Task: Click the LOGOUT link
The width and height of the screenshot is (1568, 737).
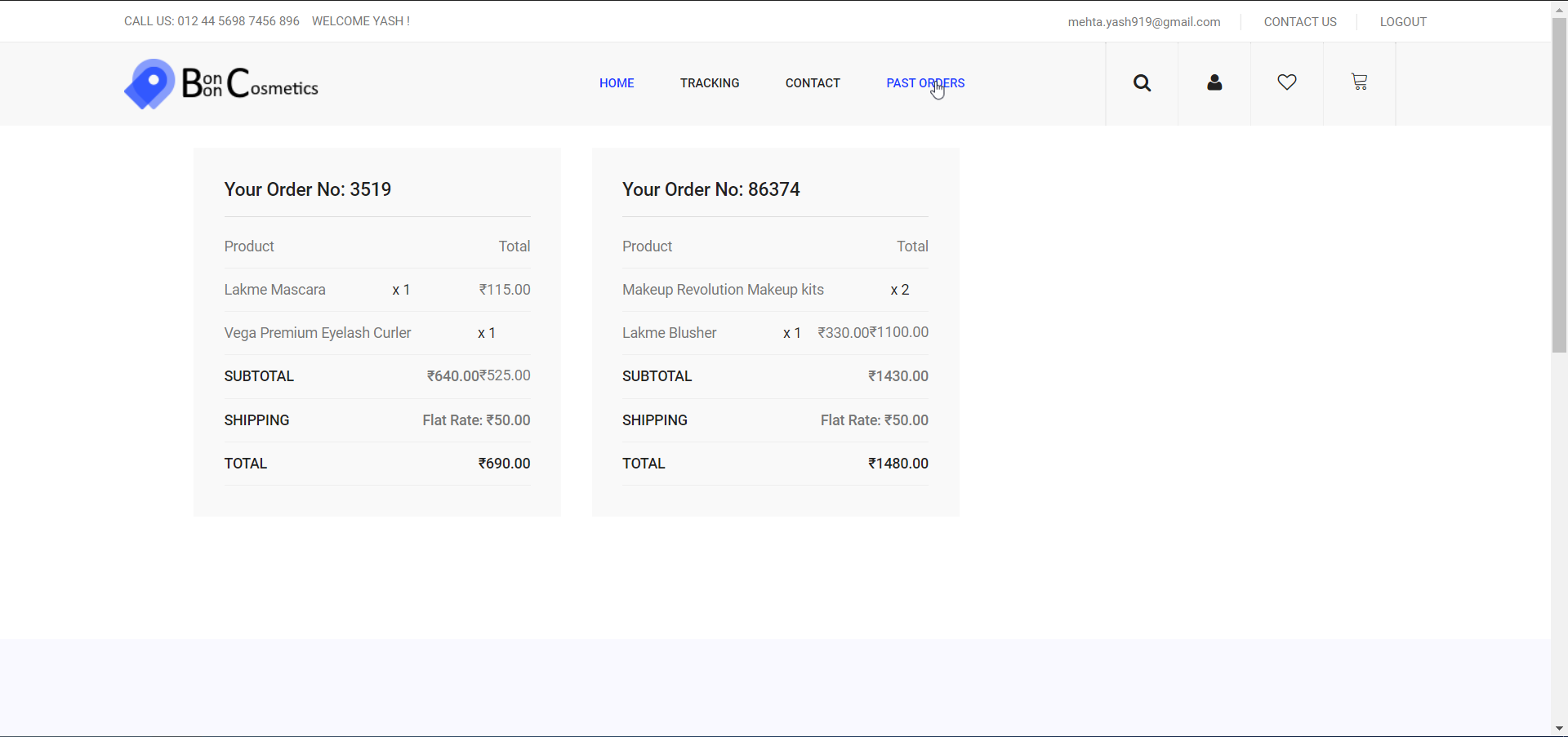Action: [x=1403, y=22]
